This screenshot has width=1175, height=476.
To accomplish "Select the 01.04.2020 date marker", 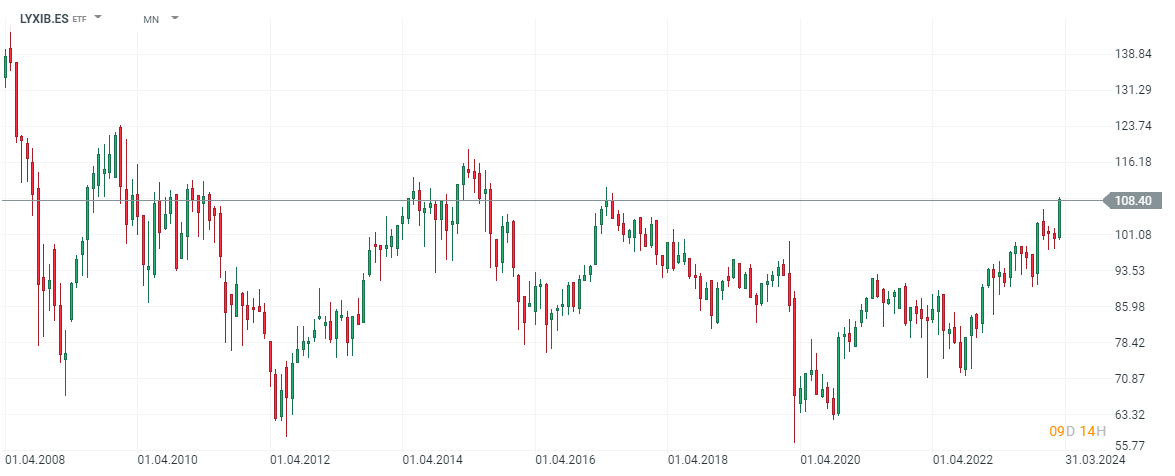I will [831, 460].
